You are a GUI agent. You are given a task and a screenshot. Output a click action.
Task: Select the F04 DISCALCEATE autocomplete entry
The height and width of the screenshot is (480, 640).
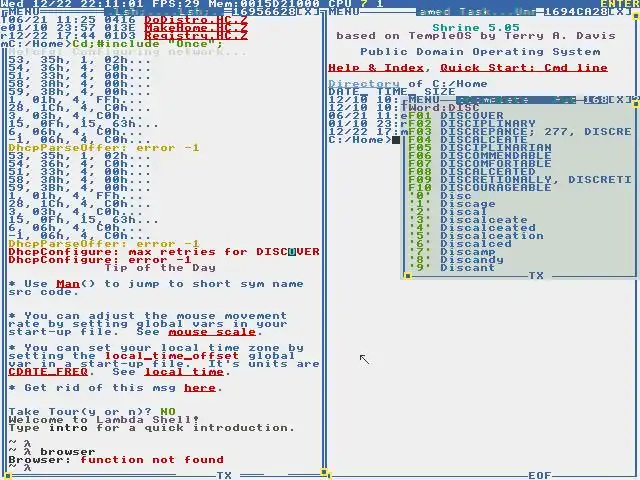(x=468, y=140)
